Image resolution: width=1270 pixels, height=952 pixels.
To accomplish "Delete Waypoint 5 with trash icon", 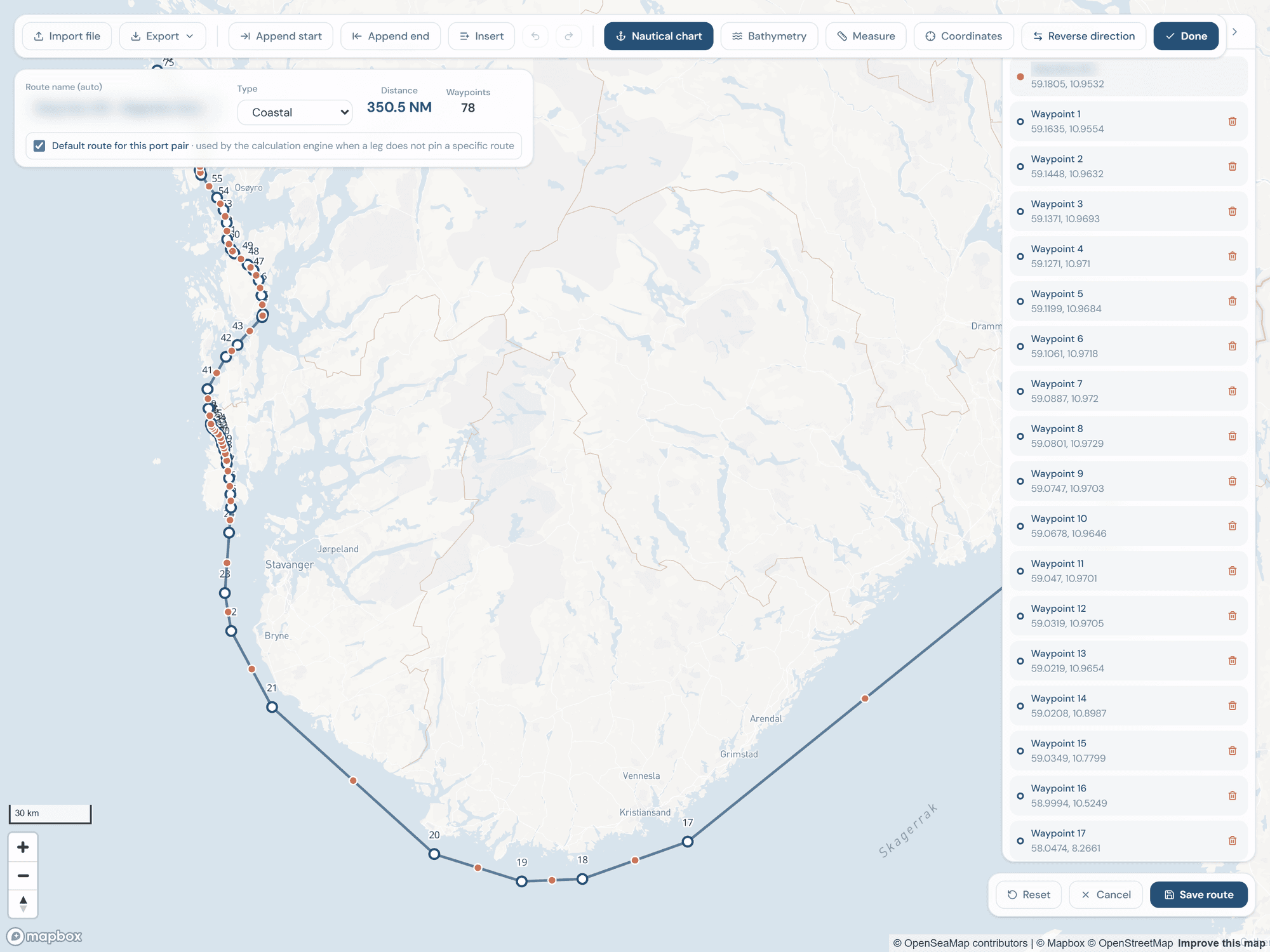I will tap(1232, 301).
